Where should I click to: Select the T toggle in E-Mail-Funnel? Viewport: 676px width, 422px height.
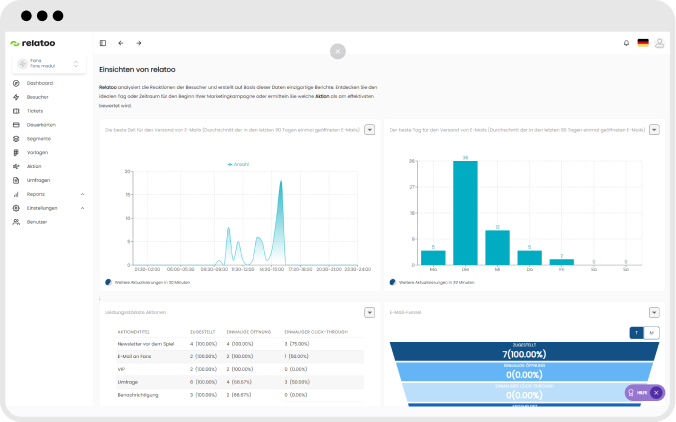[636, 333]
